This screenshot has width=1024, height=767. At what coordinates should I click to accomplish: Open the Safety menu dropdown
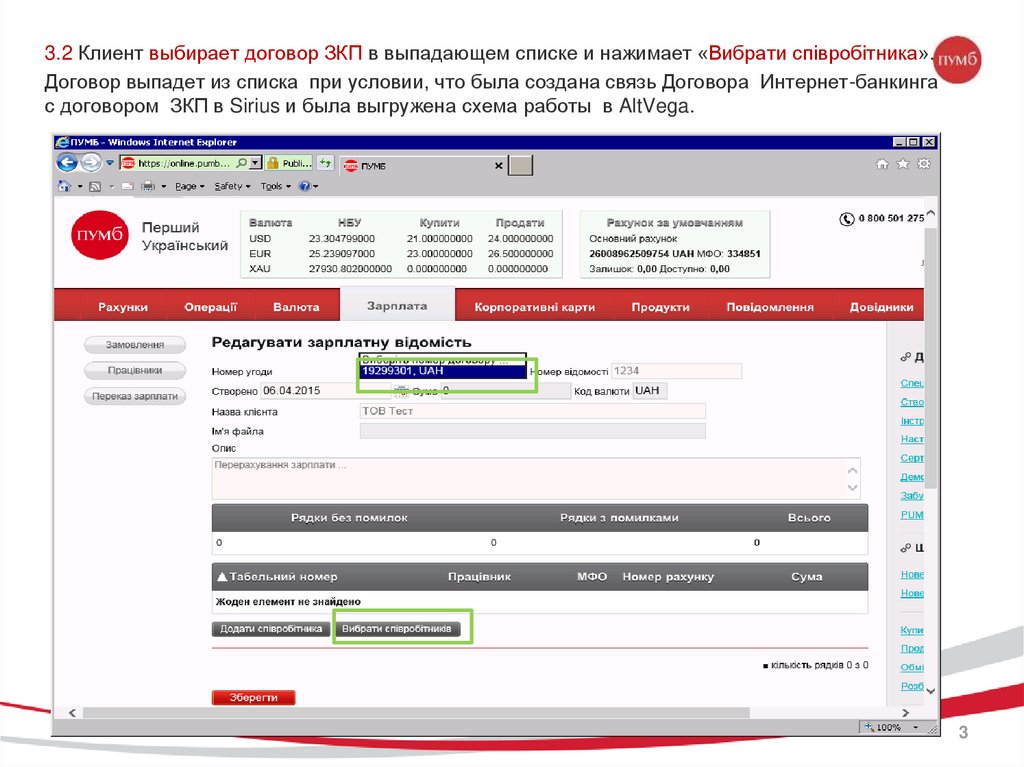(x=230, y=186)
